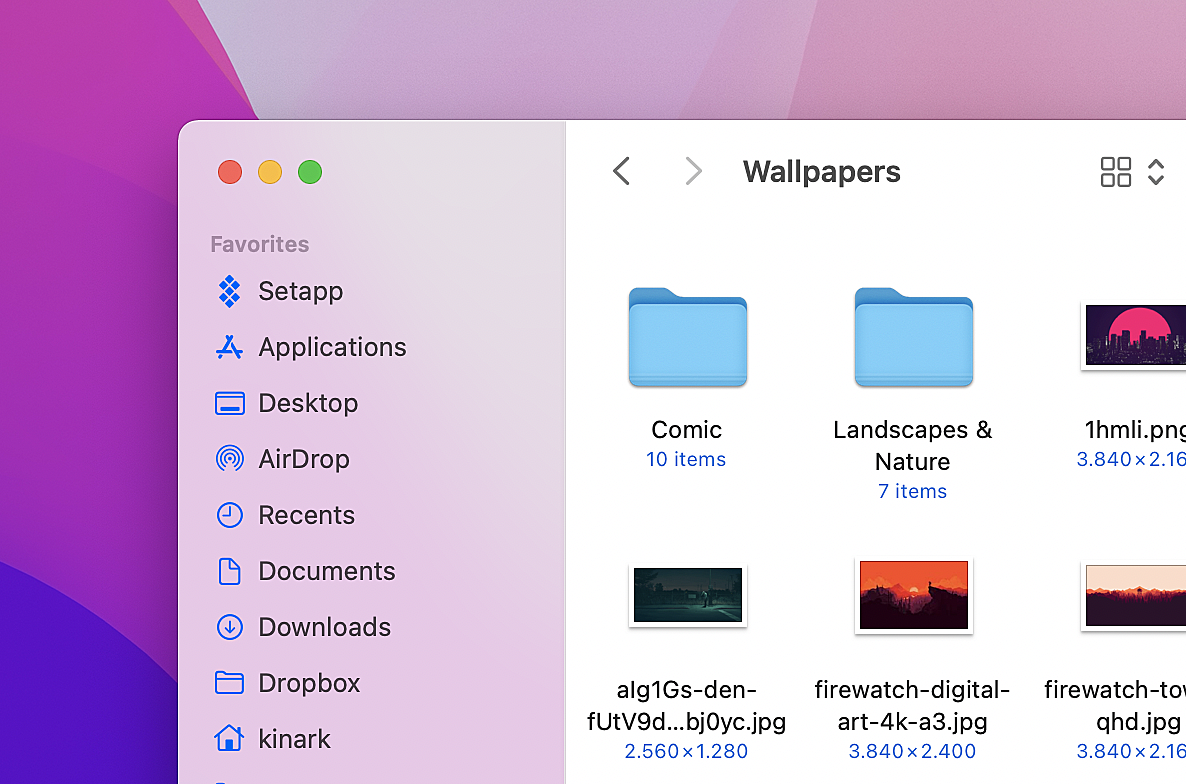Image resolution: width=1186 pixels, height=784 pixels.
Task: Switch to icon grid view
Action: tap(1116, 172)
